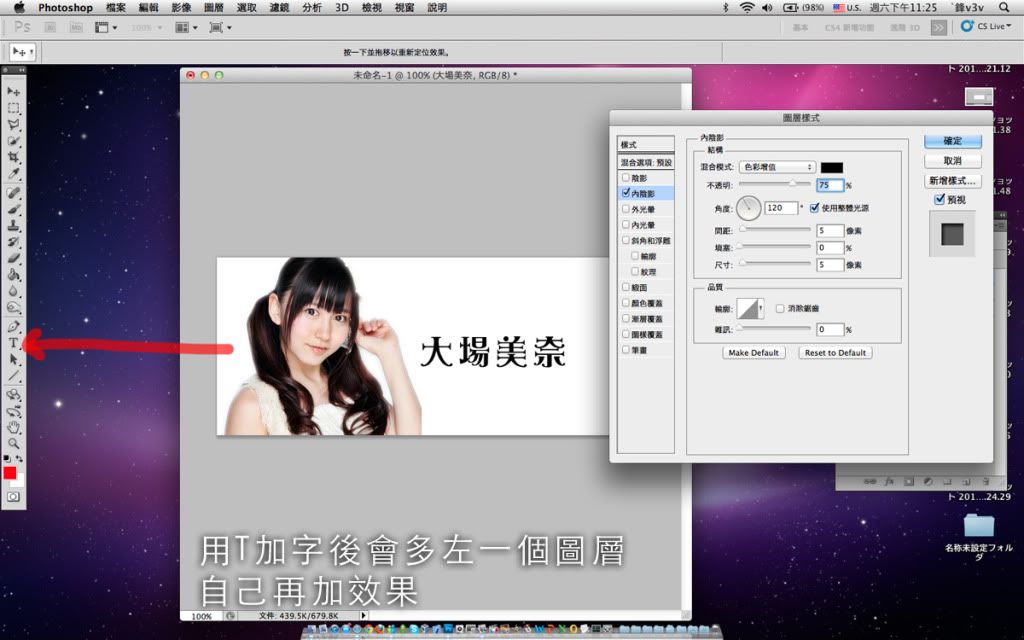Viewport: 1024px width, 640px height.
Task: Open the 混合模式 blend mode dropdown
Action: coord(777,167)
